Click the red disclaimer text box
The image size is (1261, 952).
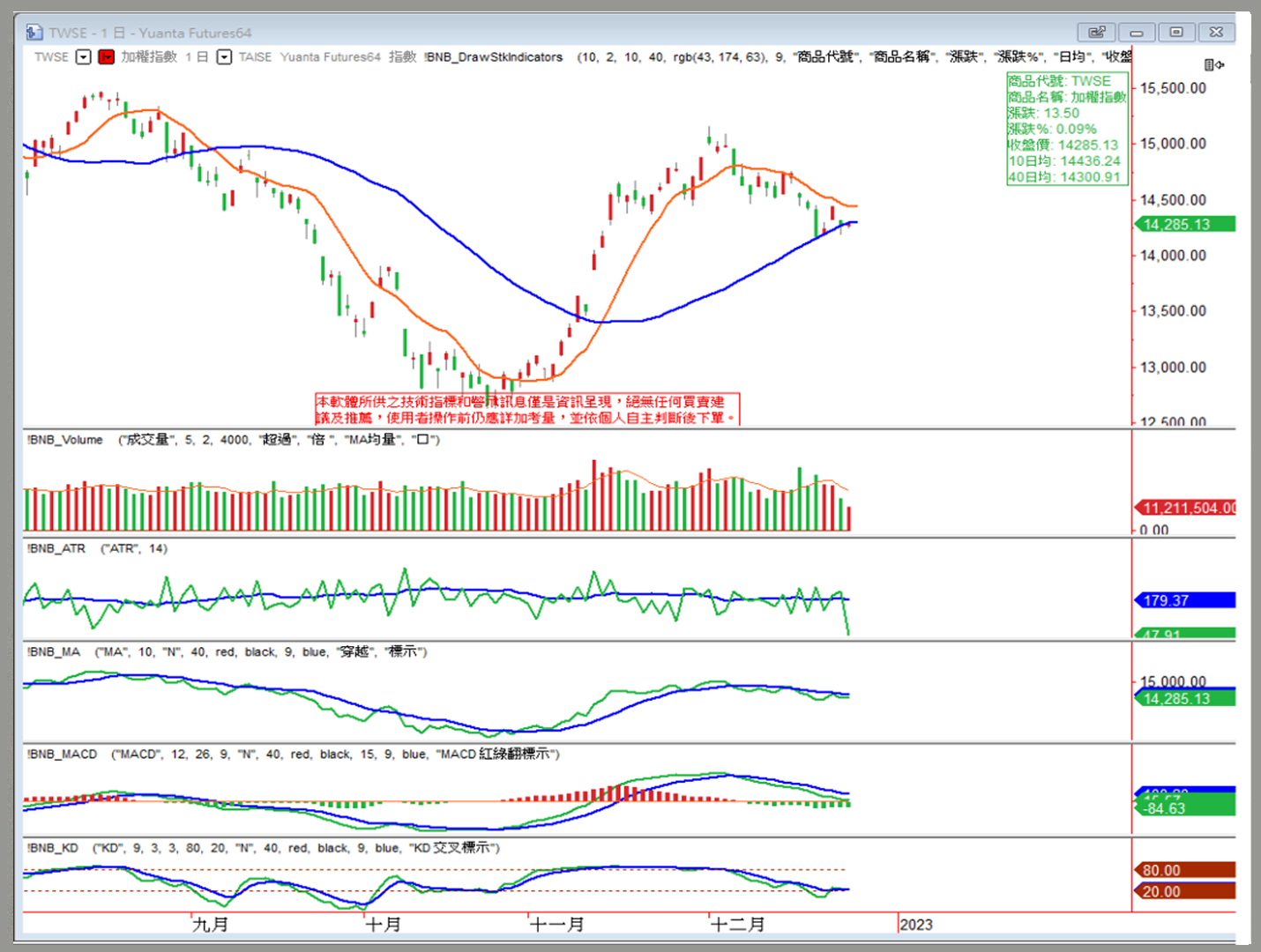(526, 409)
